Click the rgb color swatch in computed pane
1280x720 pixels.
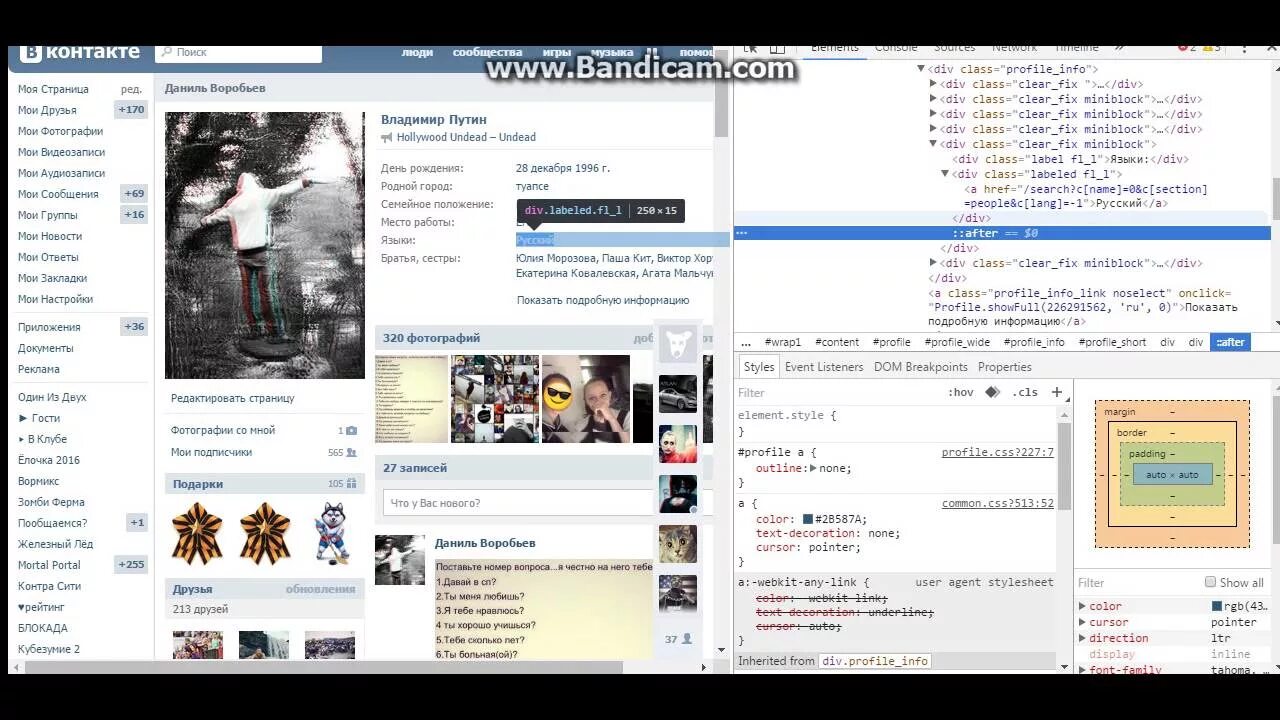[x=1217, y=606]
